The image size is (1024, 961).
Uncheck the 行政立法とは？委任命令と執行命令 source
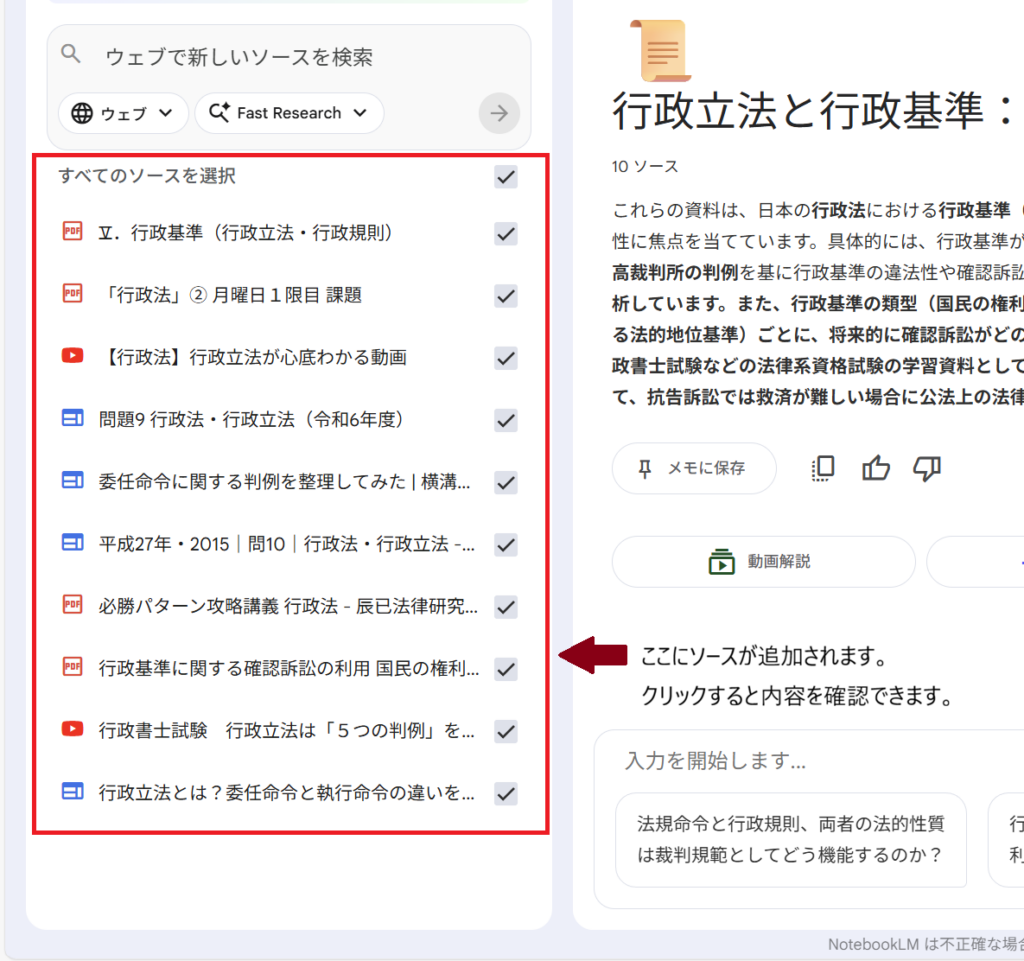pyautogui.click(x=505, y=793)
